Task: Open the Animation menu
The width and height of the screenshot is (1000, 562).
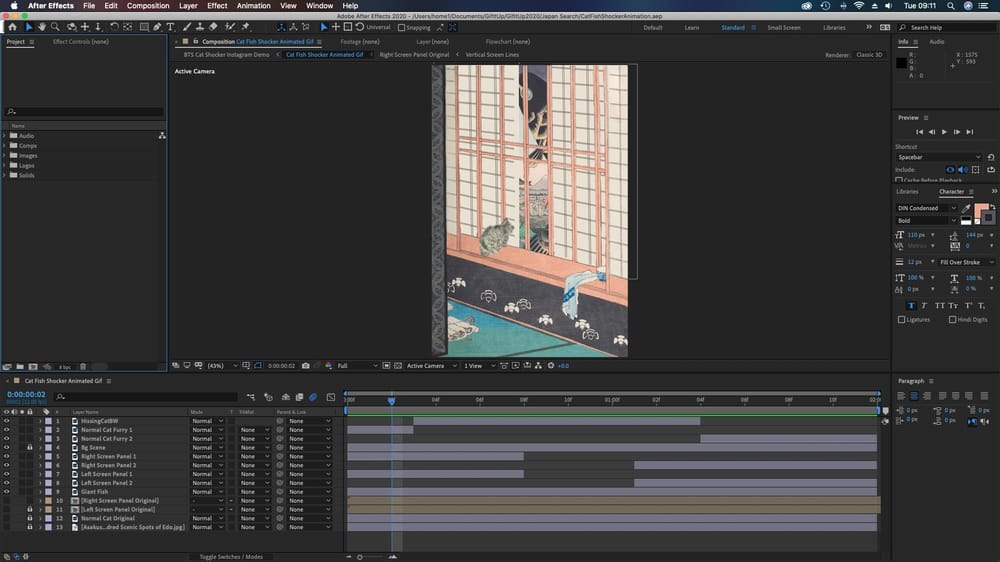Action: 254,6
